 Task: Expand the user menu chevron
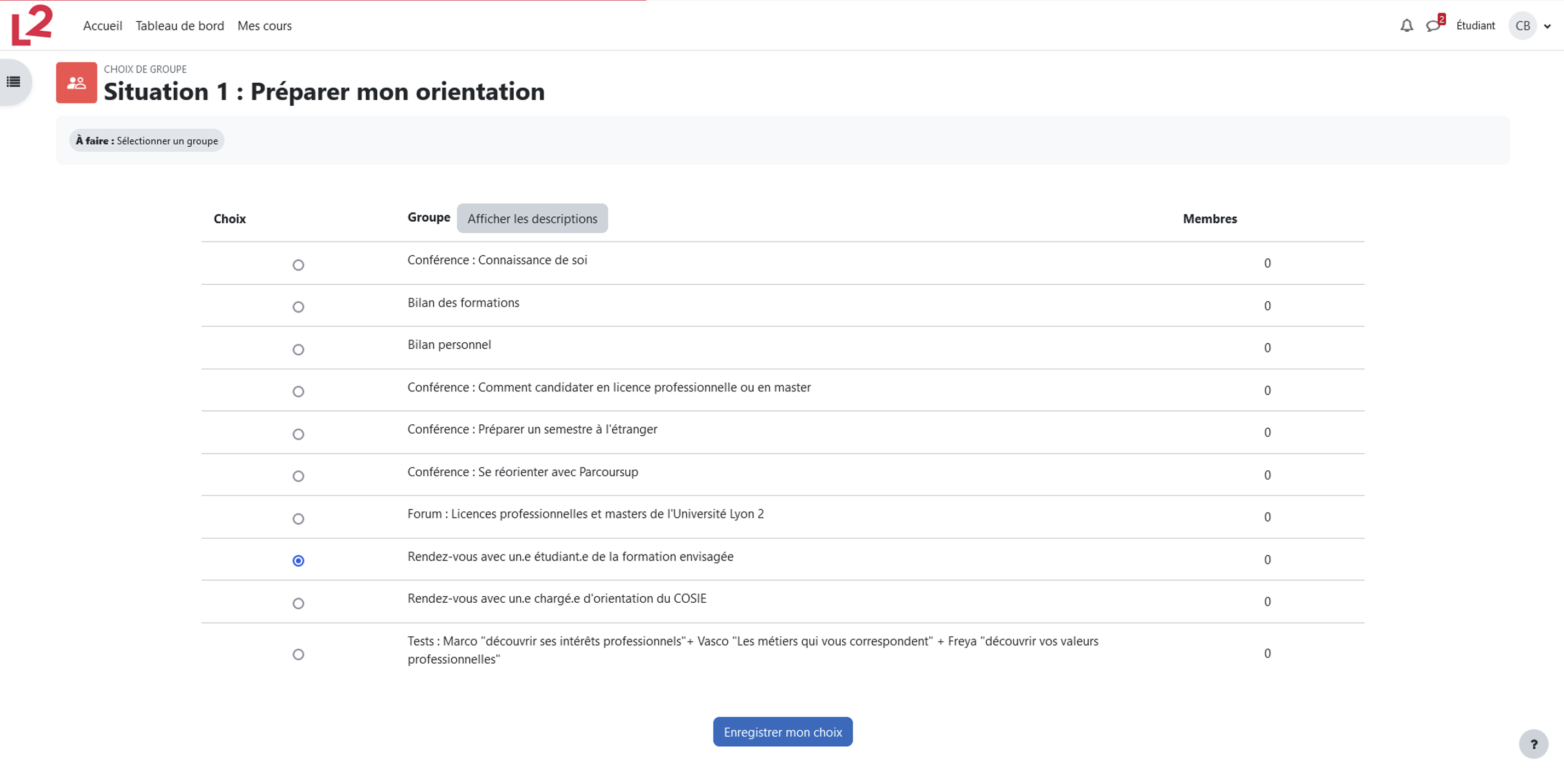pyautogui.click(x=1547, y=26)
